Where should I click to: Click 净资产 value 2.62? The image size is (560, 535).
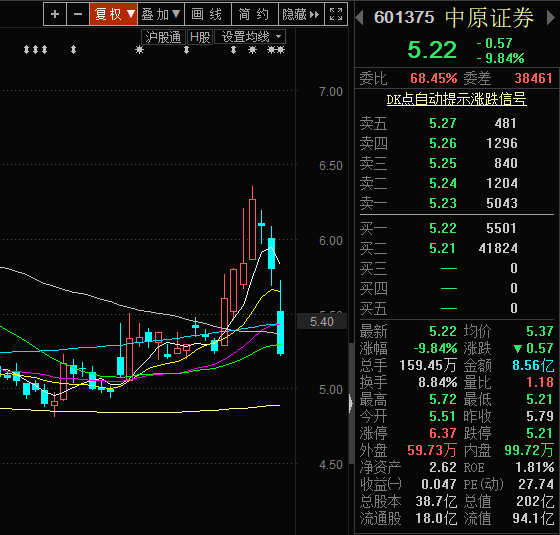[x=443, y=468]
